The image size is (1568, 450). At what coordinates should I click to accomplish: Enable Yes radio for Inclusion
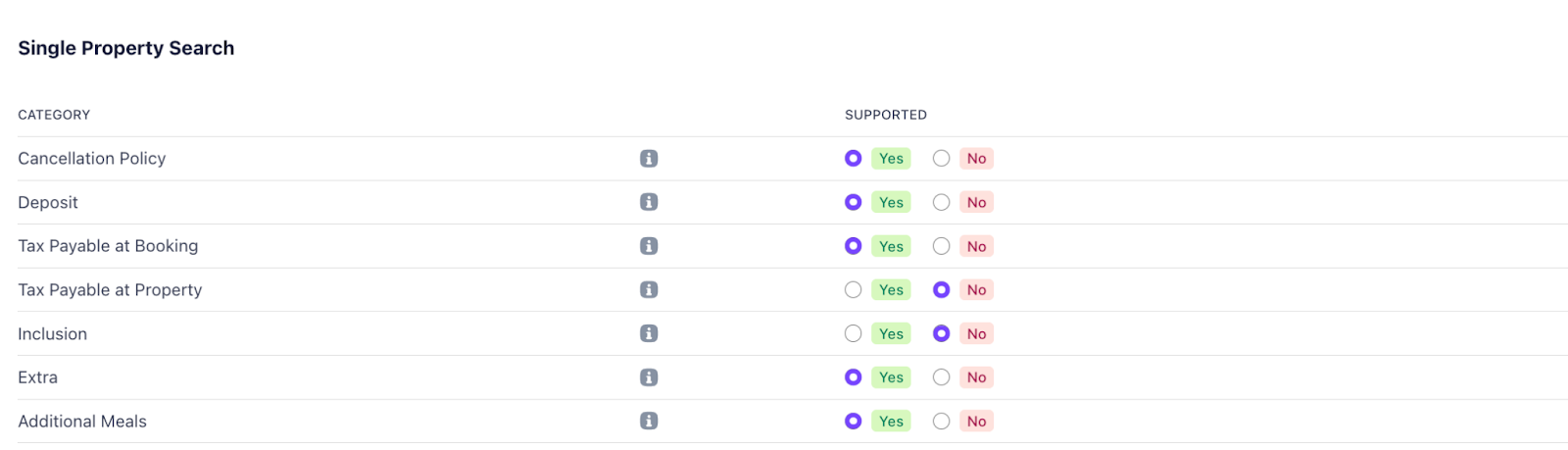pos(854,333)
